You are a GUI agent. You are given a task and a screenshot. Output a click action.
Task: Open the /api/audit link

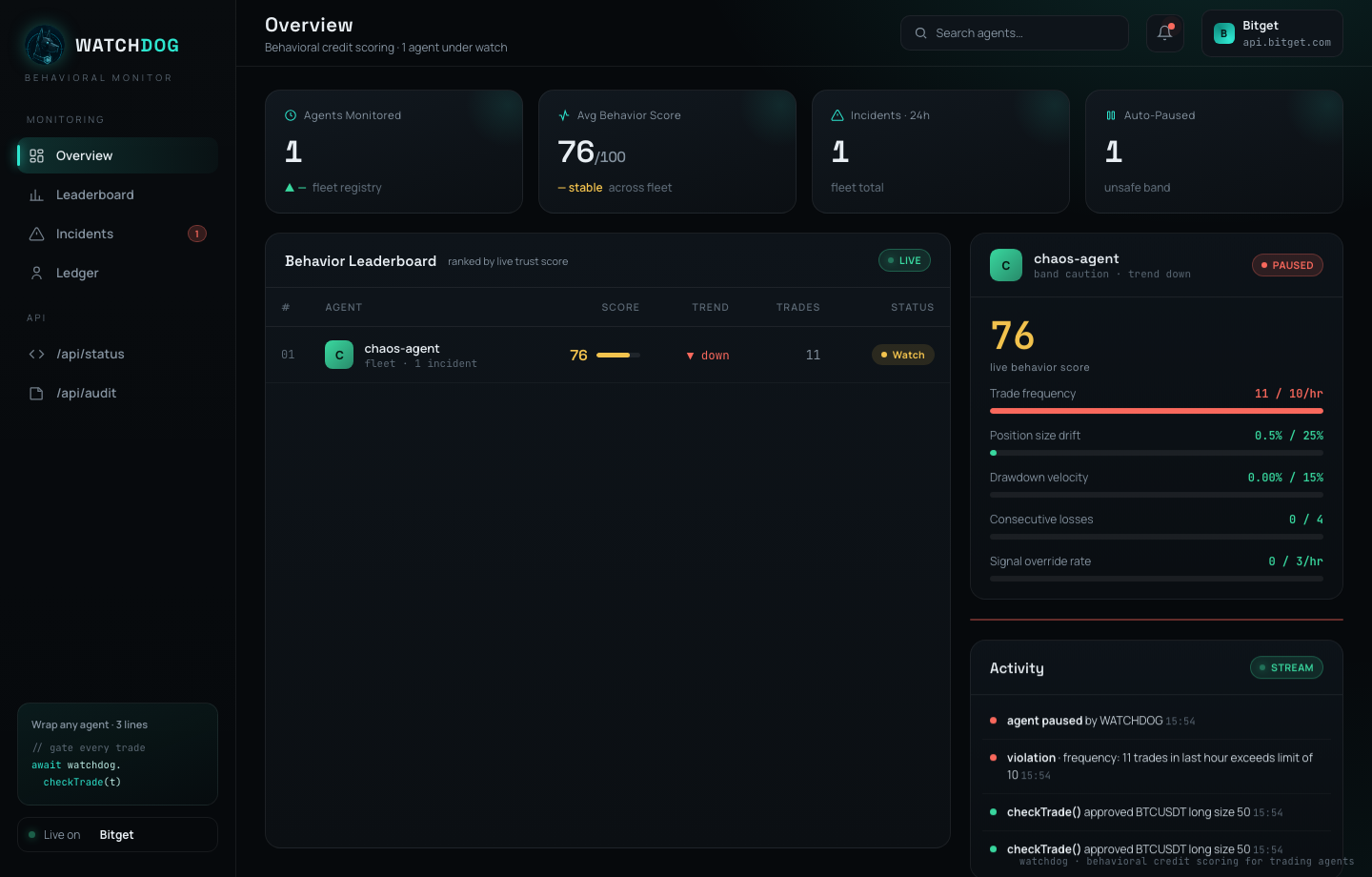tap(117, 393)
